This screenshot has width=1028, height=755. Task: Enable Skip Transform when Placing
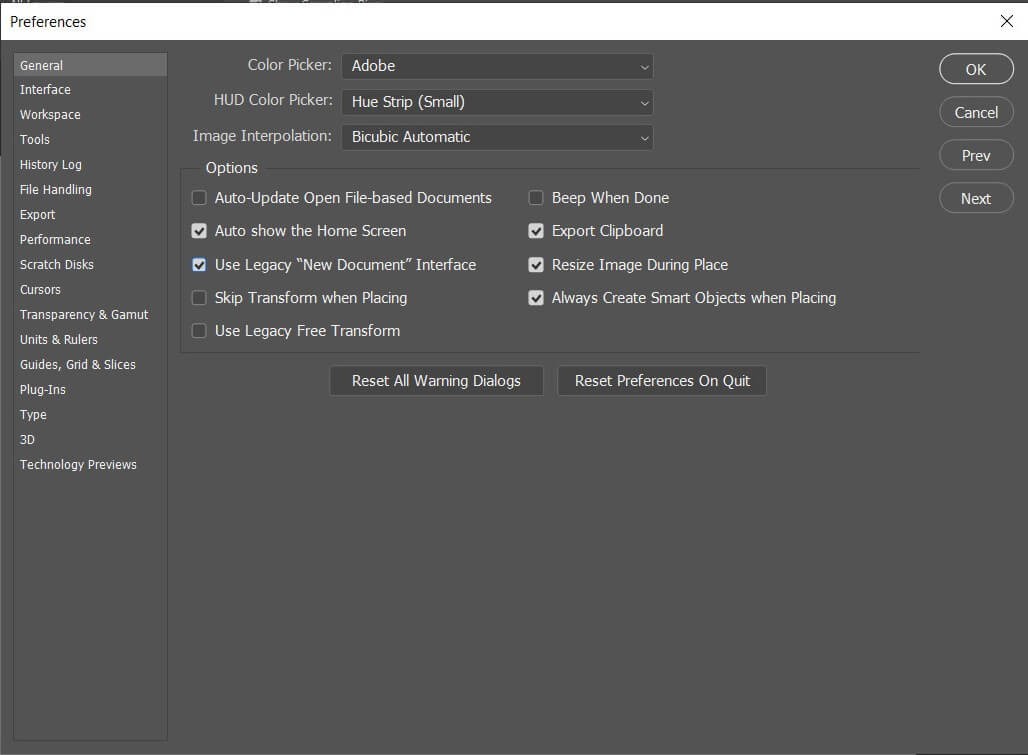coord(199,298)
